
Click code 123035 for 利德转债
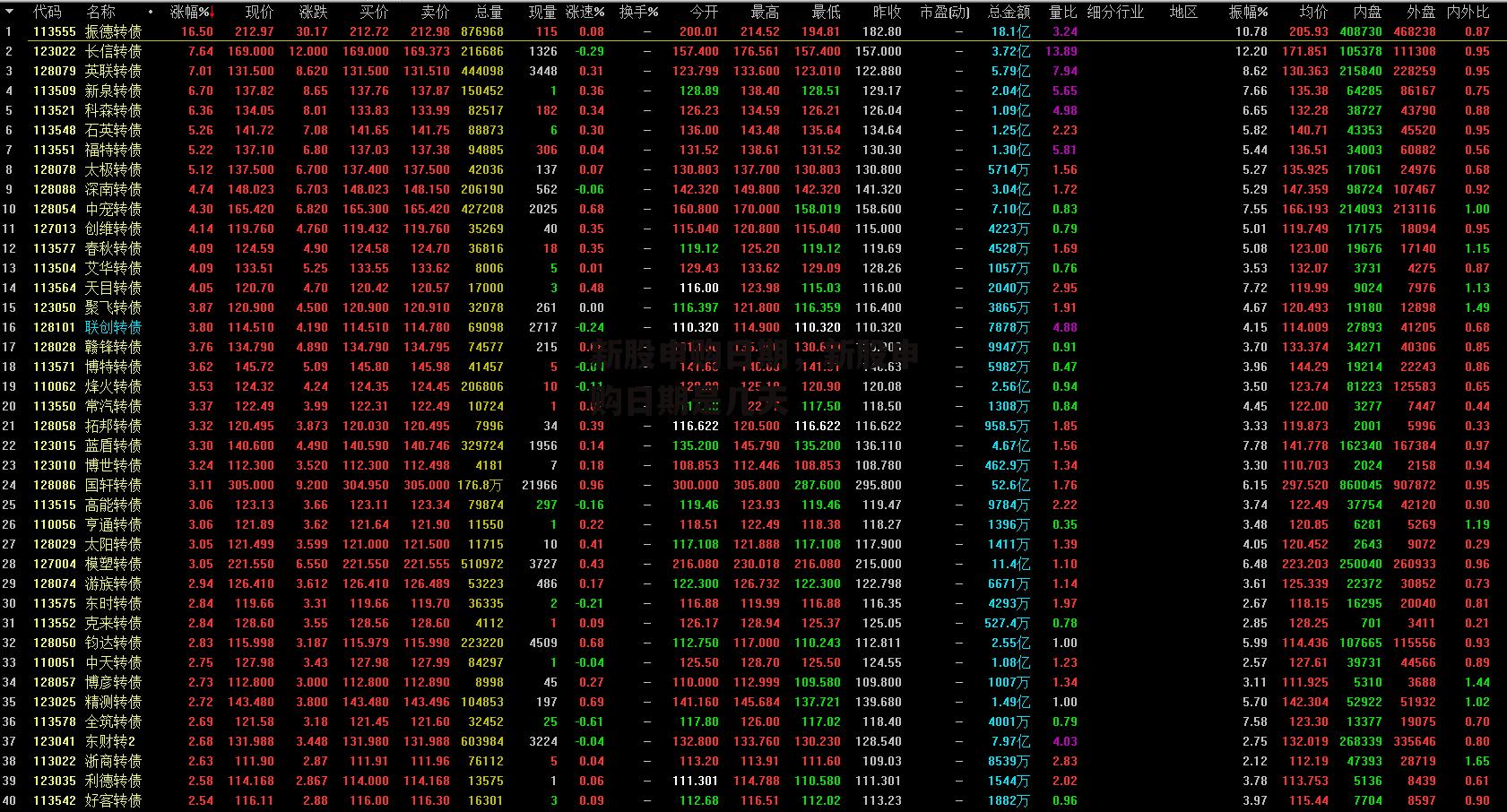(55, 781)
